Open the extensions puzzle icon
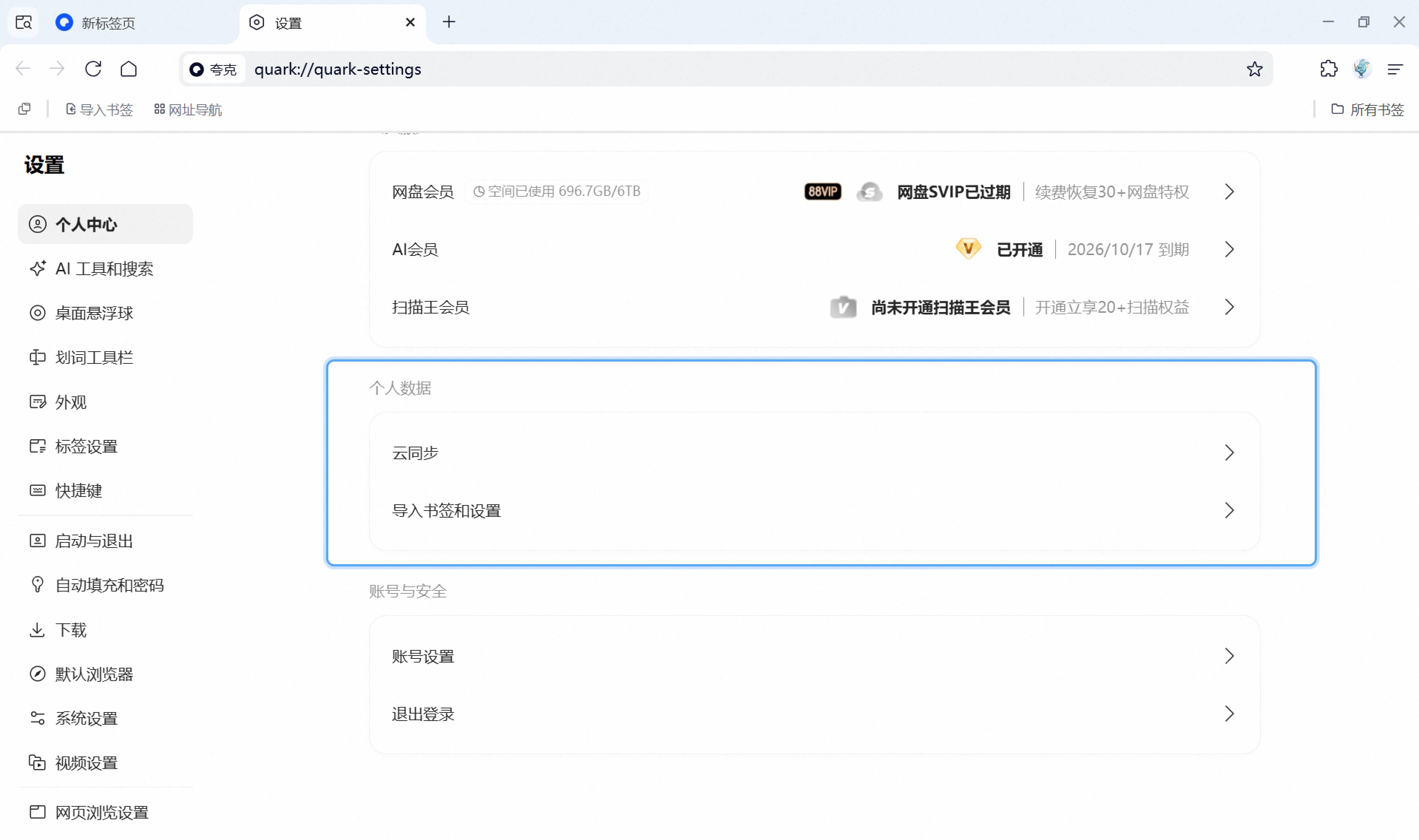Image resolution: width=1419 pixels, height=840 pixels. (x=1328, y=69)
